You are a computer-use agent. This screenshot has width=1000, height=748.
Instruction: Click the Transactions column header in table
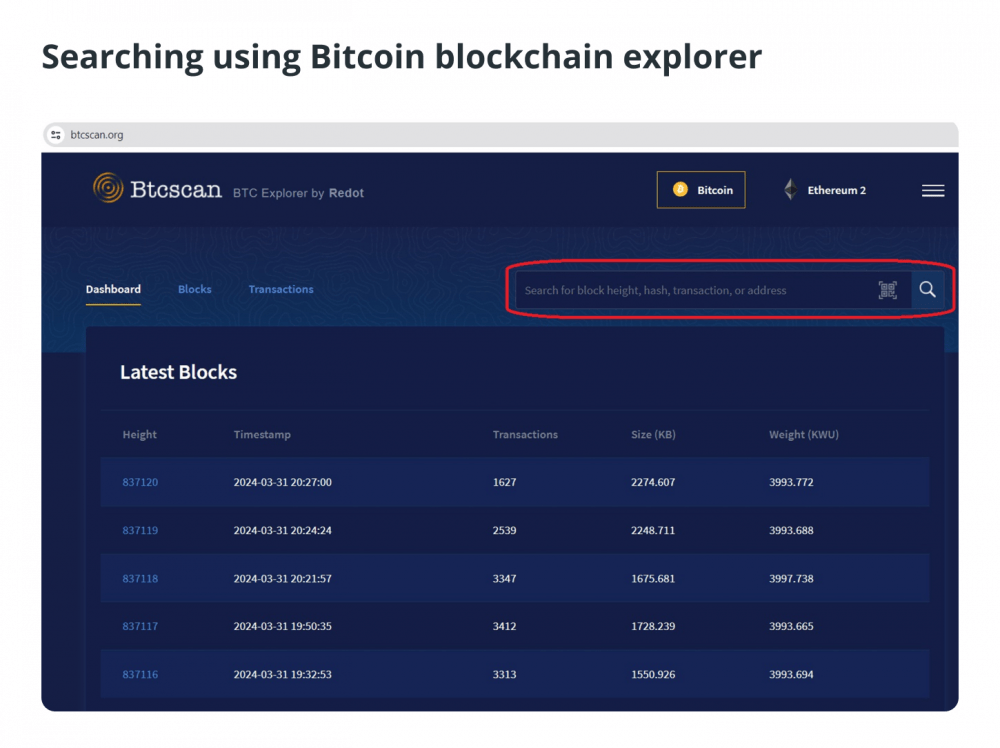coord(525,434)
